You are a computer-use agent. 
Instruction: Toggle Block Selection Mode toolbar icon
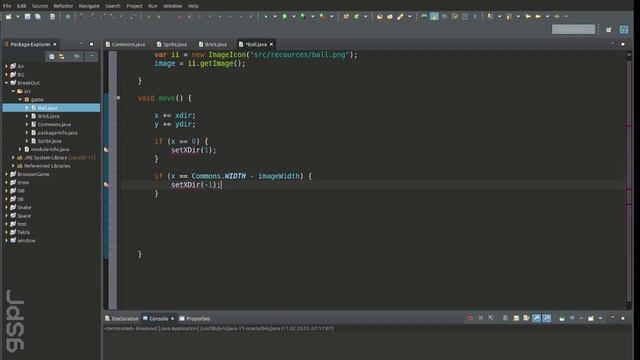point(465,17)
